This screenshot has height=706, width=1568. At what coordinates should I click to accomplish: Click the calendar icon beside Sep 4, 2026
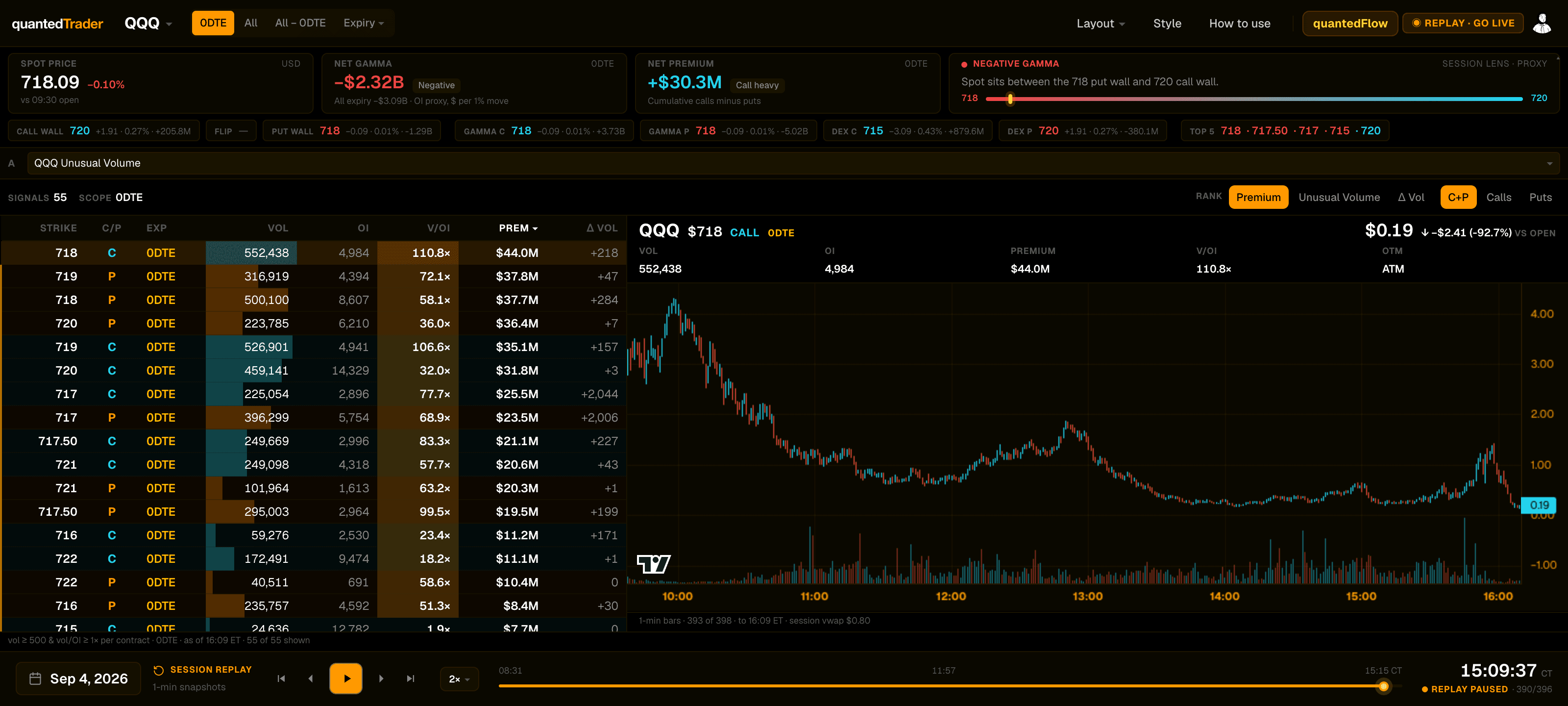coord(35,679)
